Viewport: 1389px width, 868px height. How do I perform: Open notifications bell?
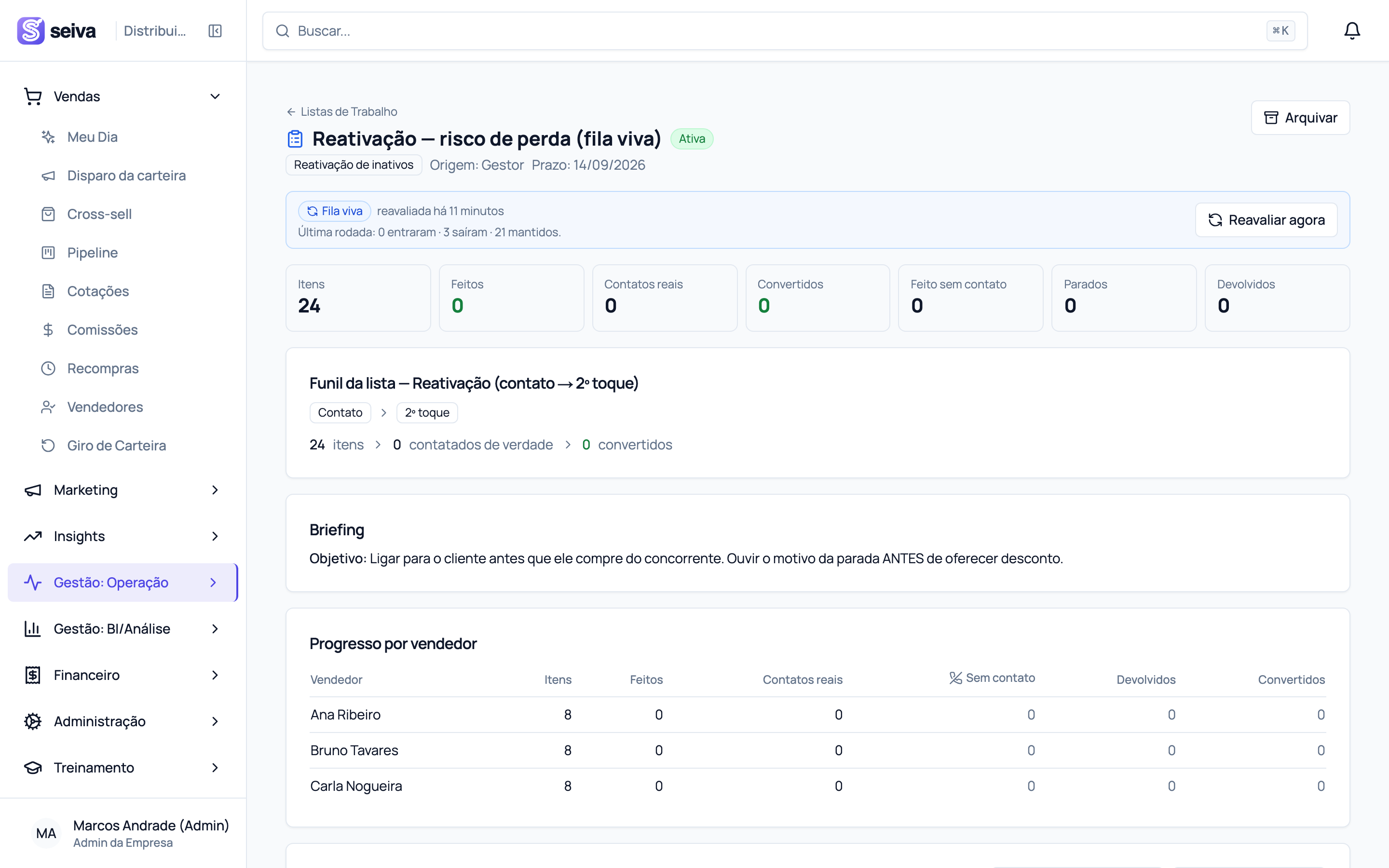(x=1352, y=30)
